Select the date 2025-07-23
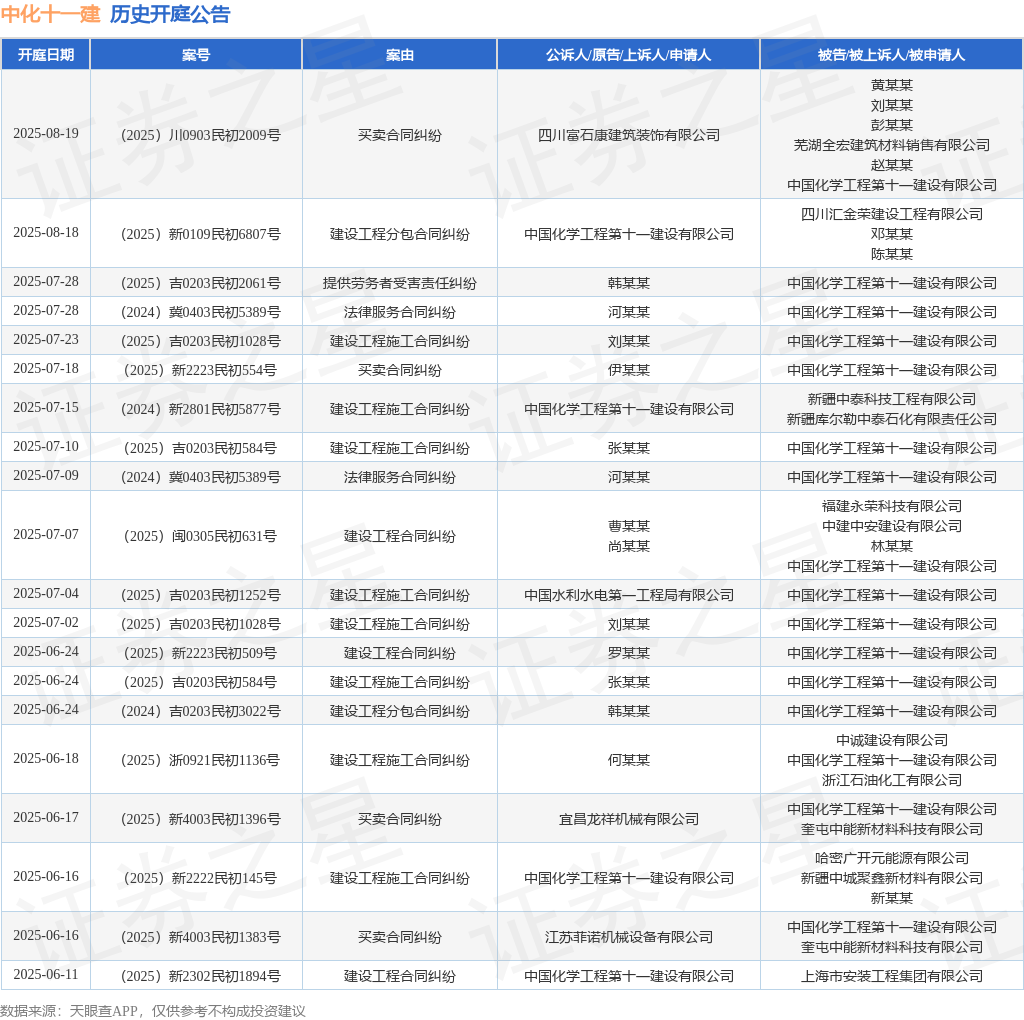This screenshot has height=1020, width=1024. click(46, 340)
